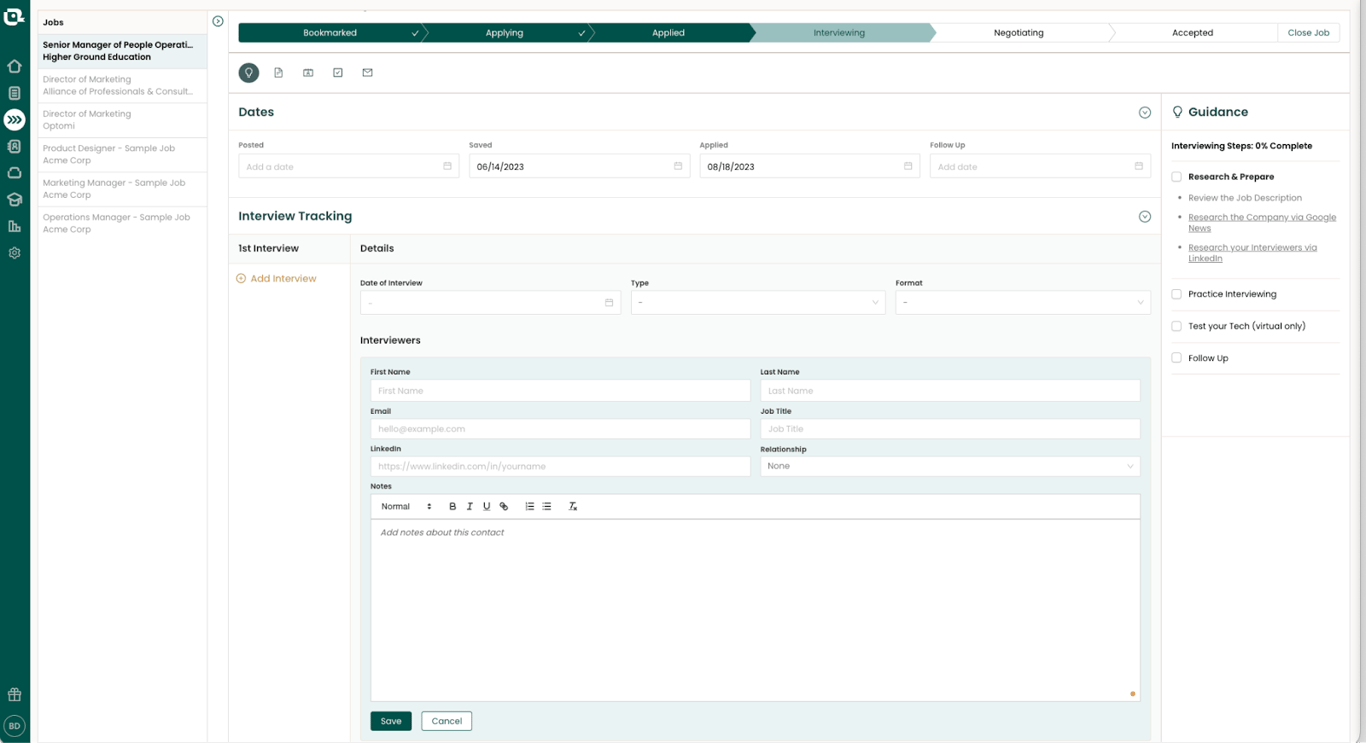1366x743 pixels.
Task: Collapse the Dates section
Action: (x=1145, y=113)
